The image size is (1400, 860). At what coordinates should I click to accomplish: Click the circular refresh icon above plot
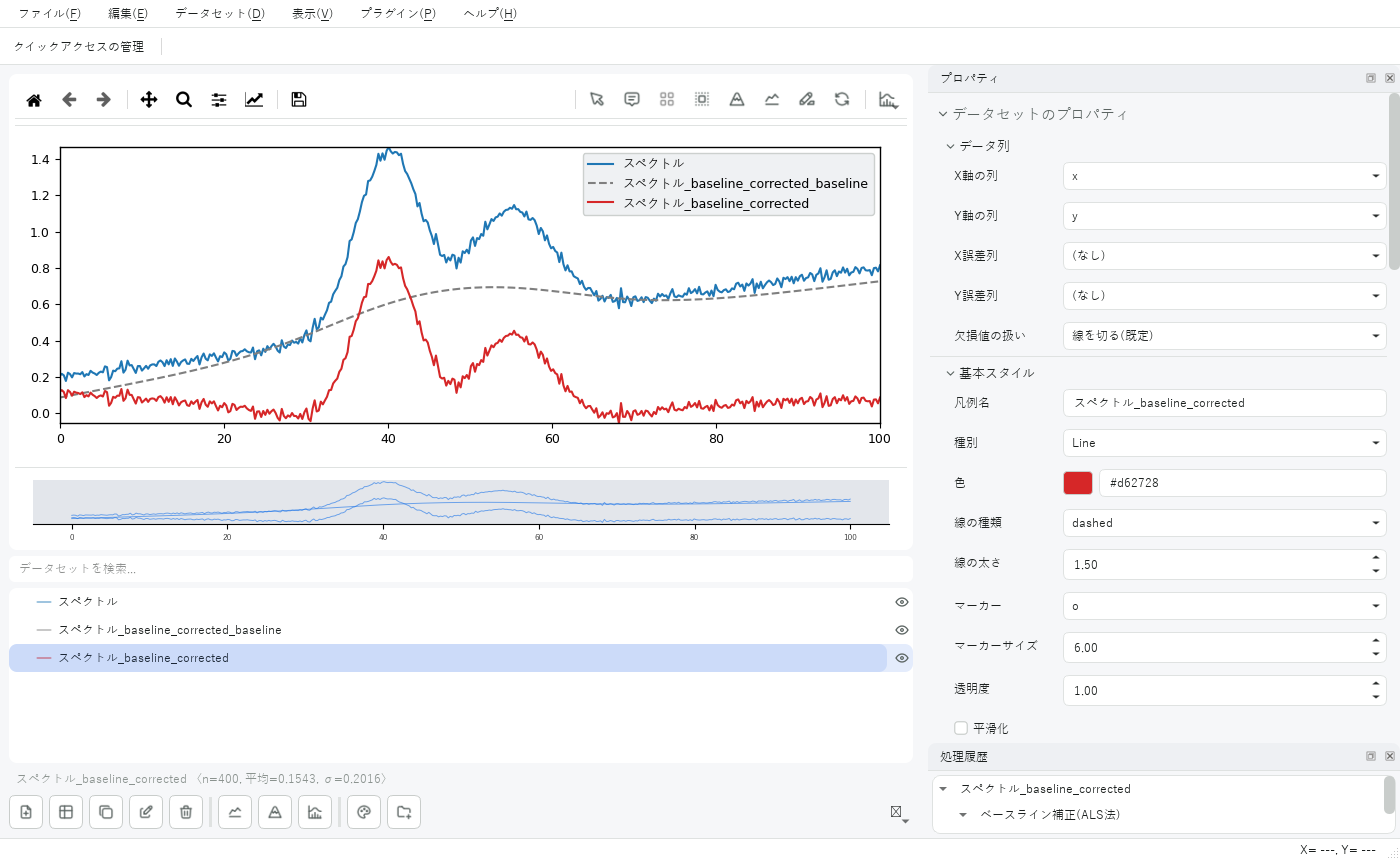tap(842, 99)
